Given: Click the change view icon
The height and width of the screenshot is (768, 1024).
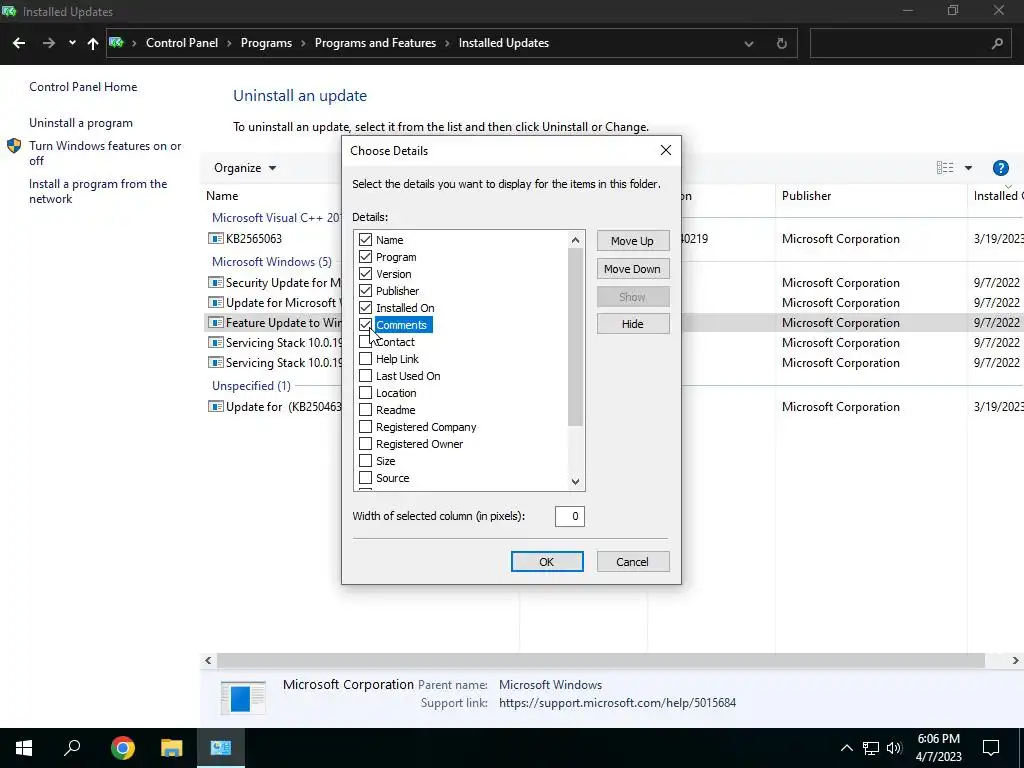Looking at the screenshot, I should pos(944,168).
